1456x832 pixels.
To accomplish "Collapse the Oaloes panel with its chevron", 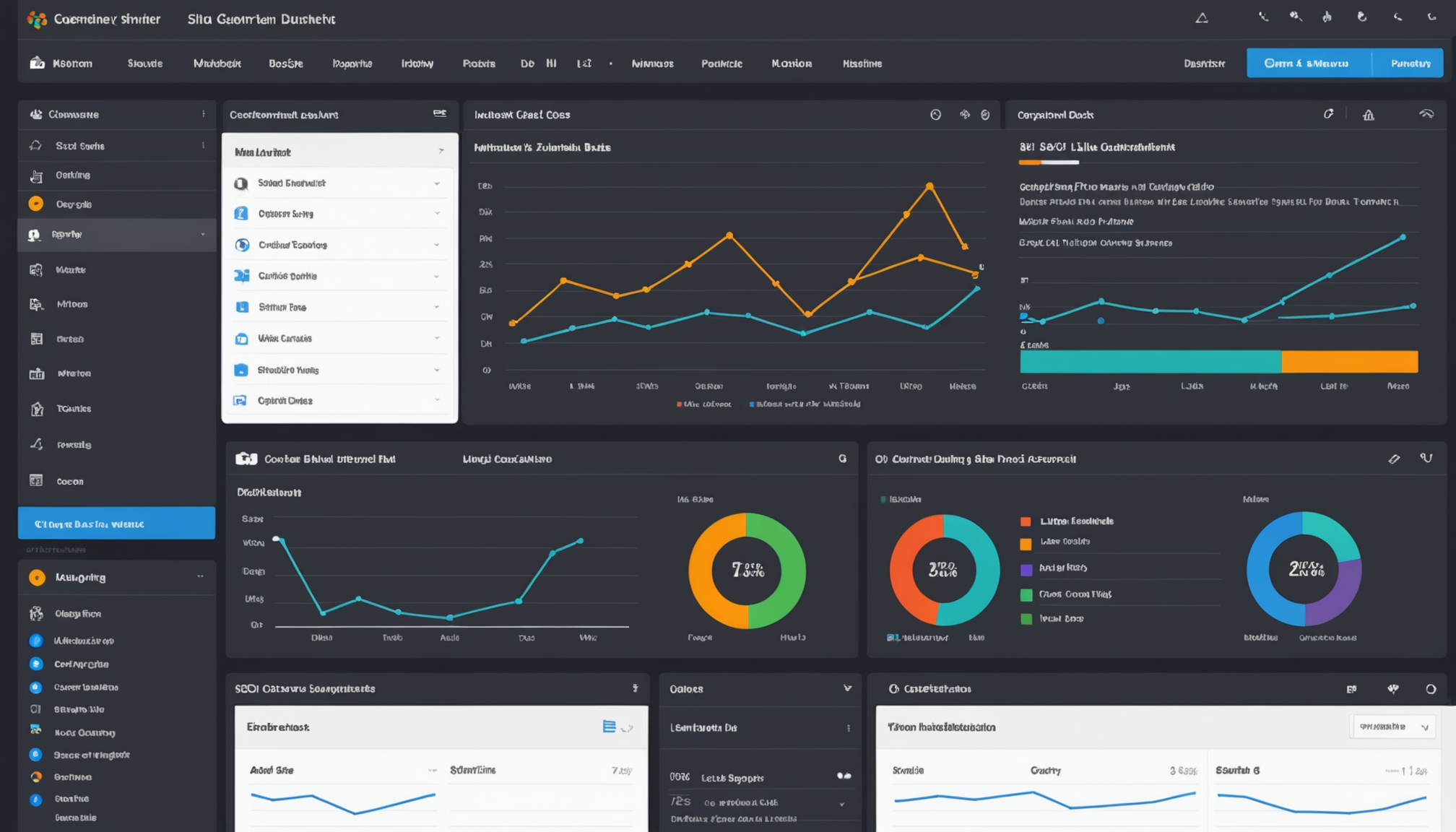I will click(x=847, y=688).
